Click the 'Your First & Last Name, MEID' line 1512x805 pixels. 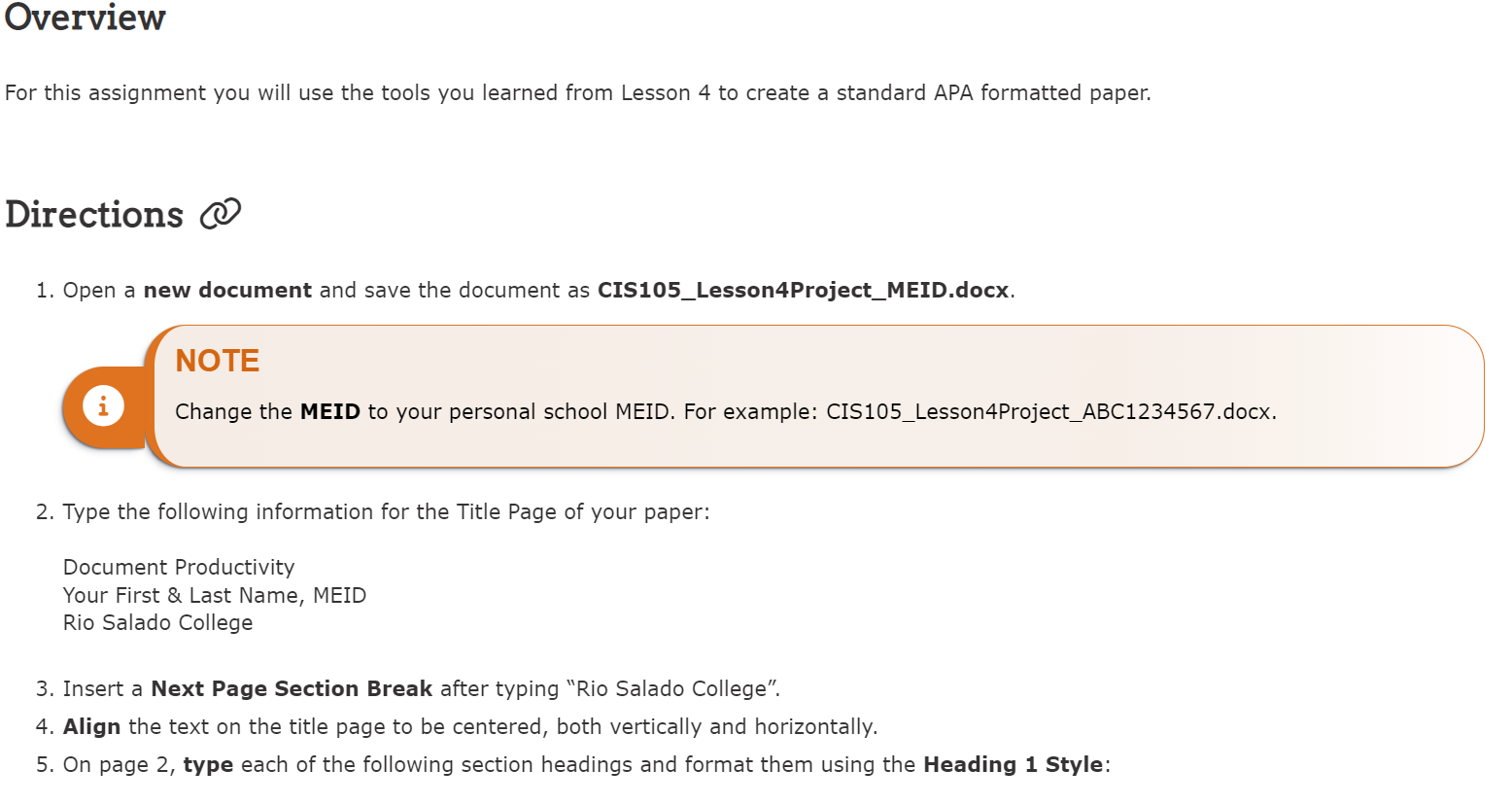pyautogui.click(x=215, y=595)
